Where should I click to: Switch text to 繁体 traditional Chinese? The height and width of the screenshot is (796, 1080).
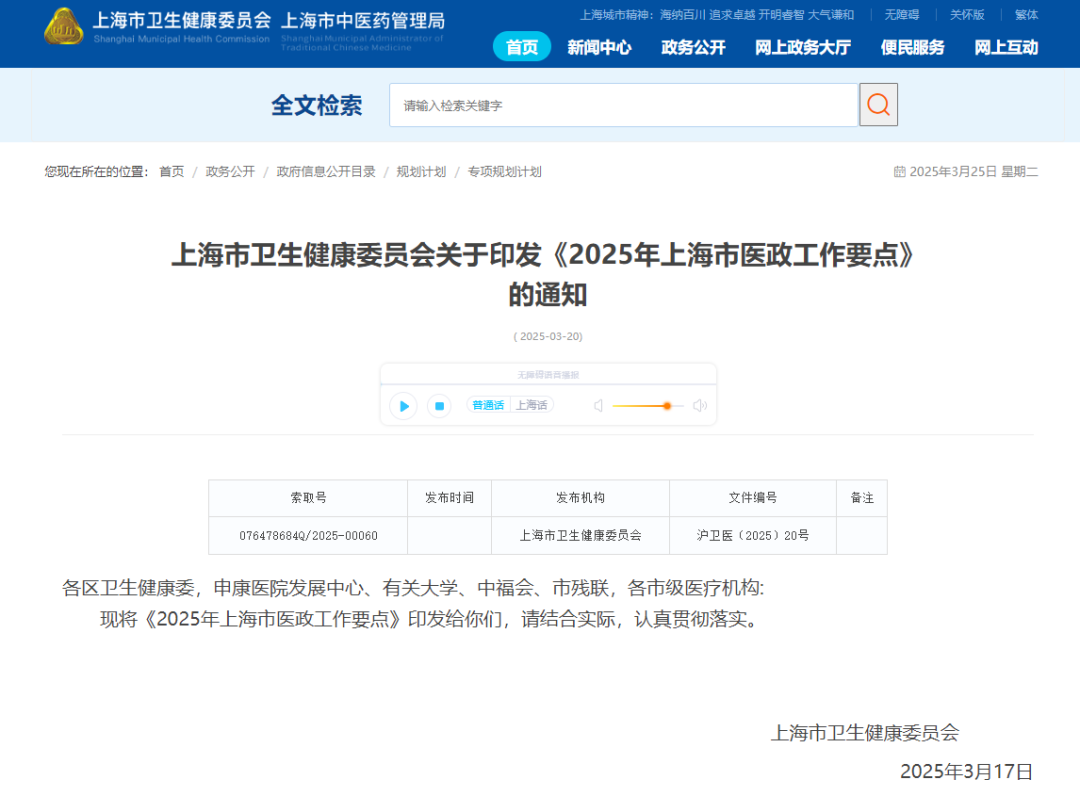1026,15
